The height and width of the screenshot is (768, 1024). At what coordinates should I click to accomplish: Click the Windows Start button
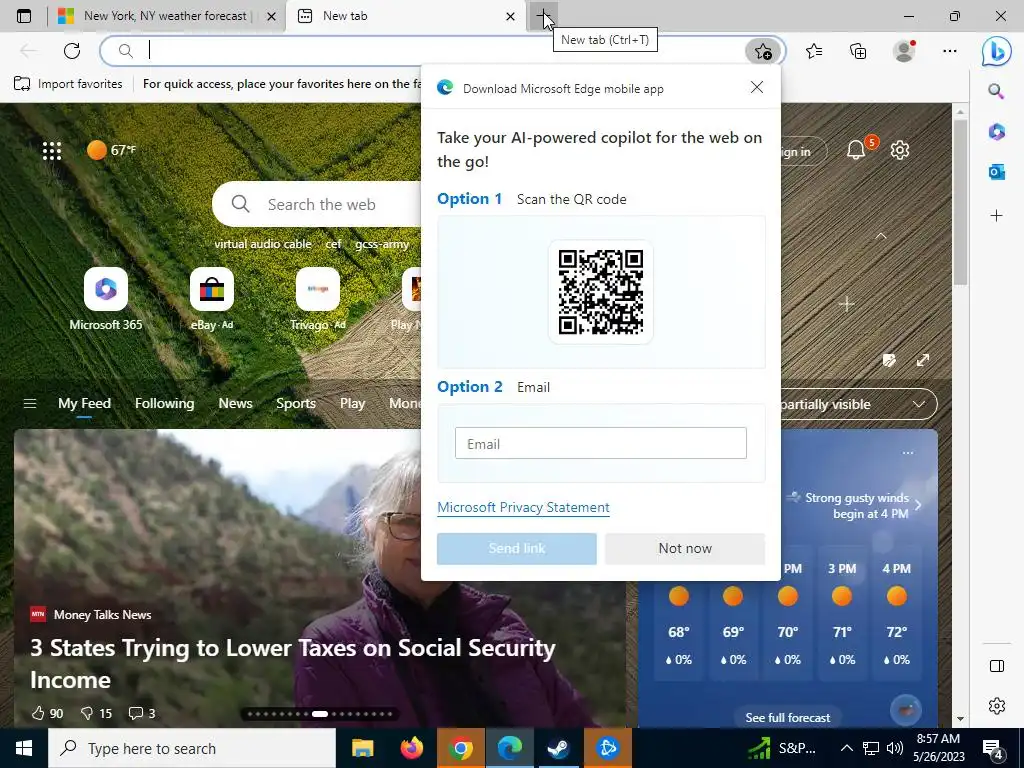tap(24, 748)
